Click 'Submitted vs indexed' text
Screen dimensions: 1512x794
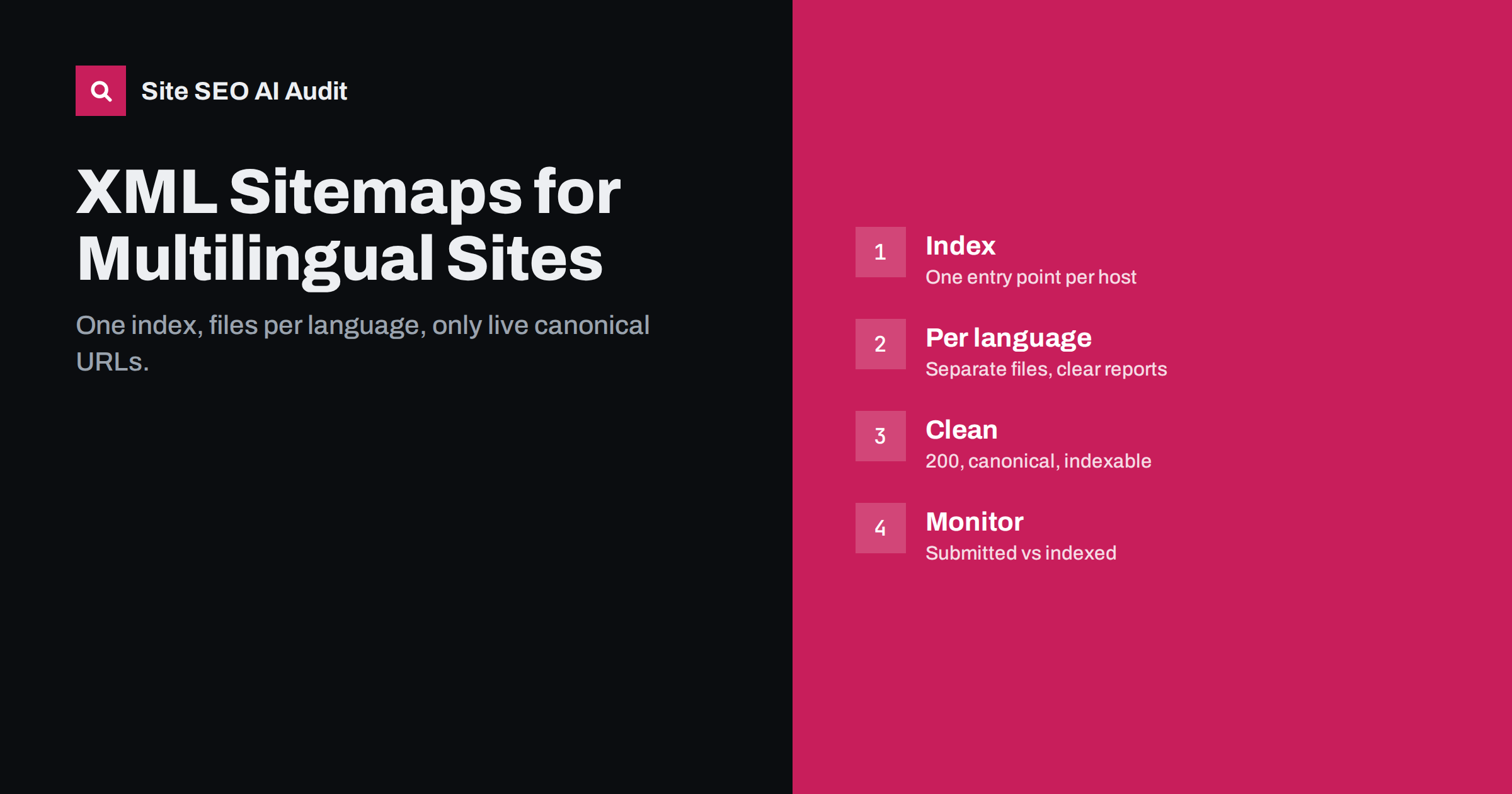pos(1021,553)
